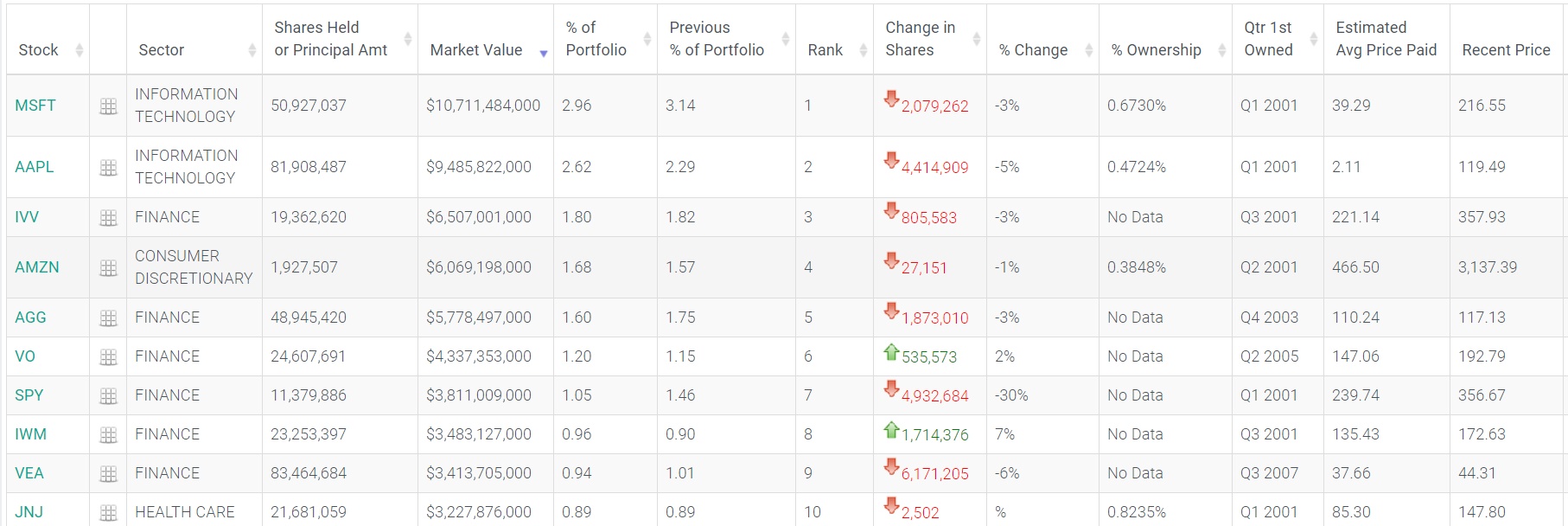
Task: Sort by Change in Shares header
Action: 920,40
